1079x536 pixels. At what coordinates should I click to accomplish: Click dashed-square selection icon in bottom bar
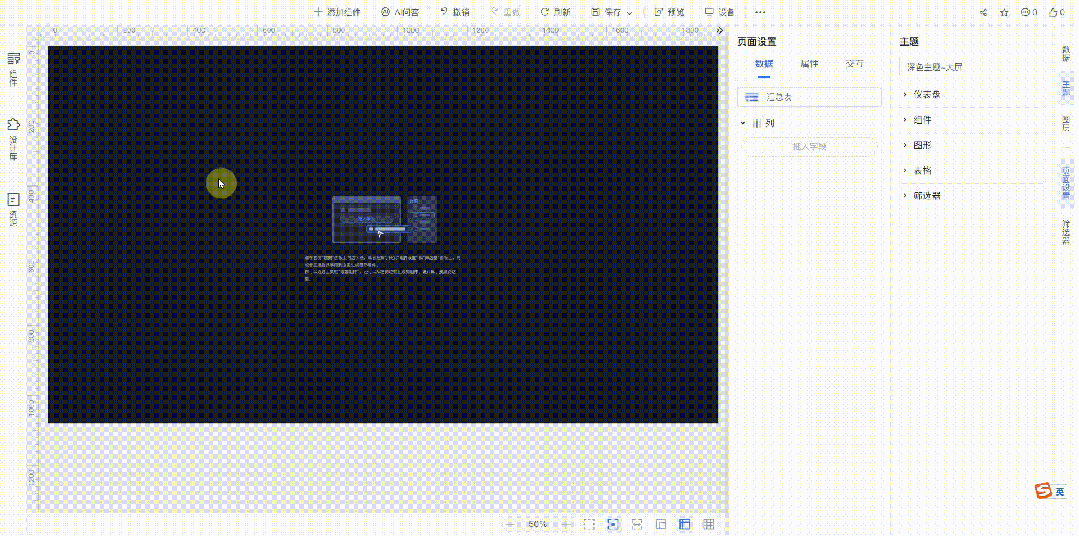pyautogui.click(x=589, y=524)
